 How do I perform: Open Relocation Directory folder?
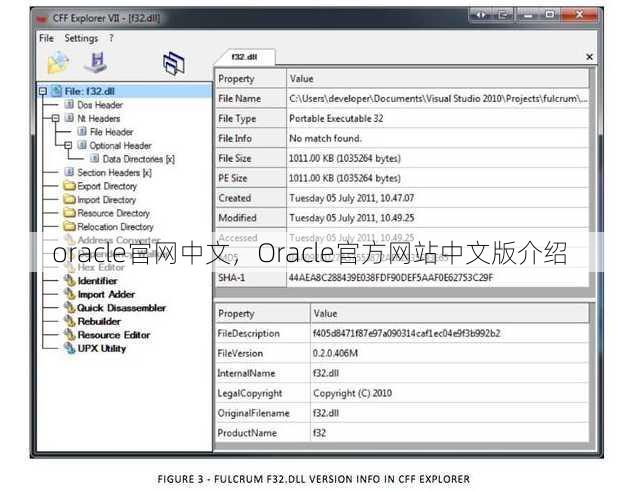pyautogui.click(x=115, y=227)
